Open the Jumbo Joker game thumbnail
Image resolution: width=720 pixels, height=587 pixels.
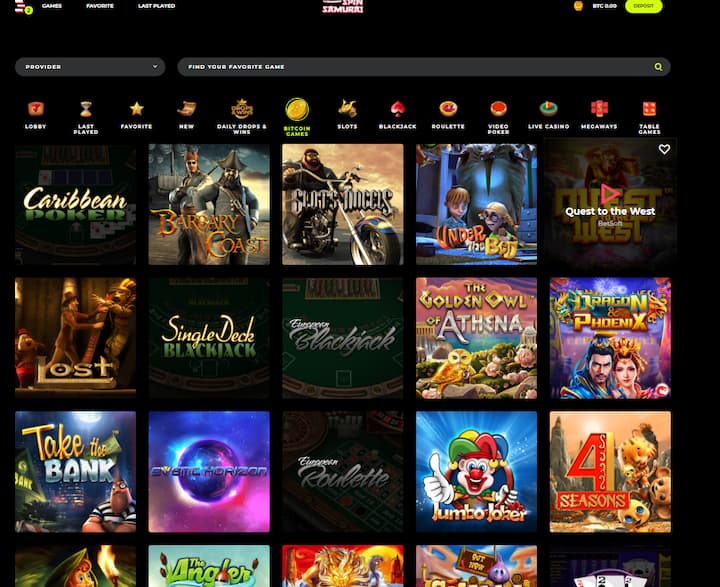[x=476, y=471]
